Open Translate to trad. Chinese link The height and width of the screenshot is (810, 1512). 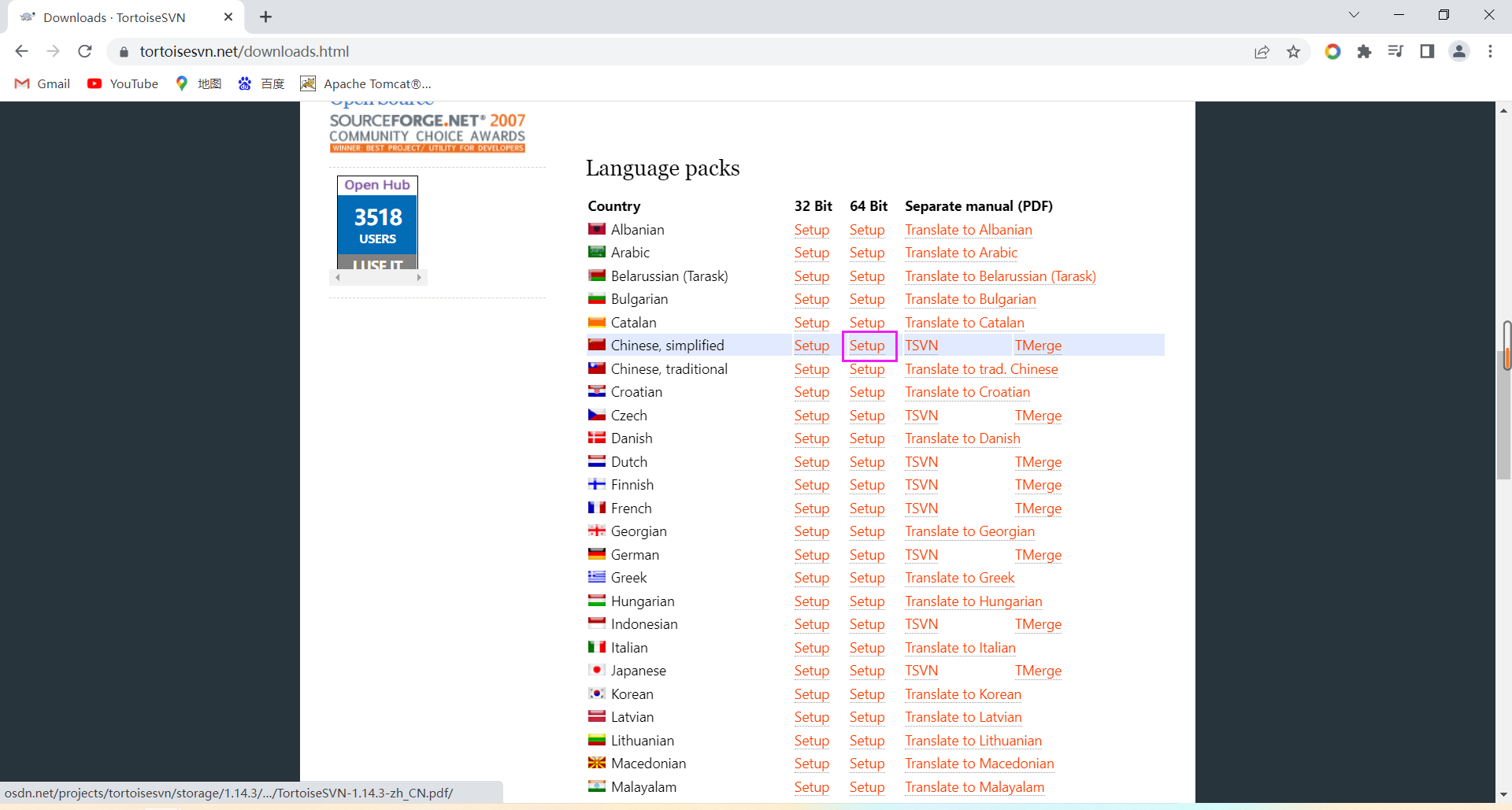(x=981, y=369)
